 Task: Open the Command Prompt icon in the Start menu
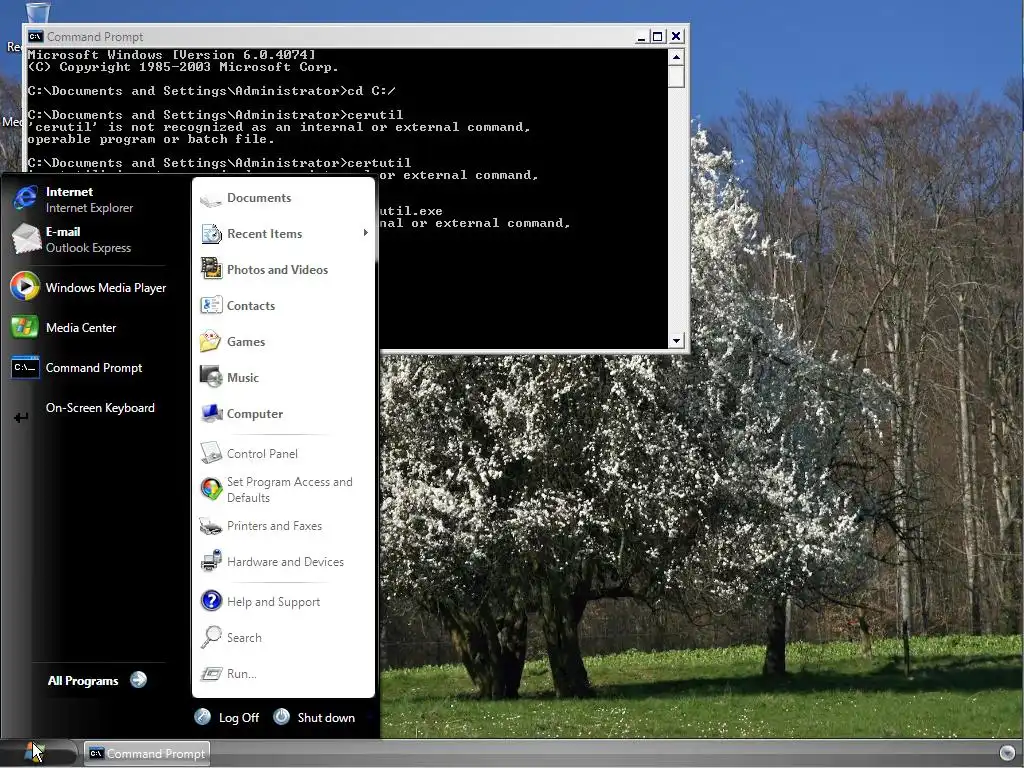coord(25,368)
